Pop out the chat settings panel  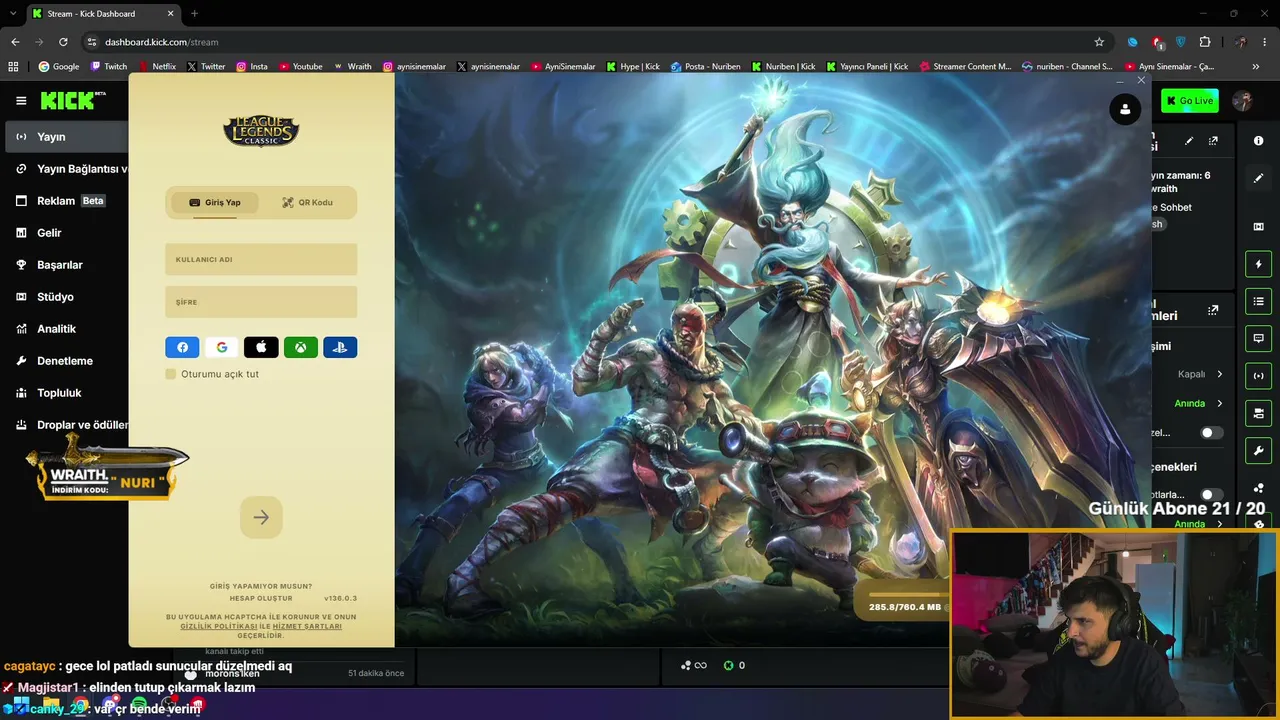1213,311
